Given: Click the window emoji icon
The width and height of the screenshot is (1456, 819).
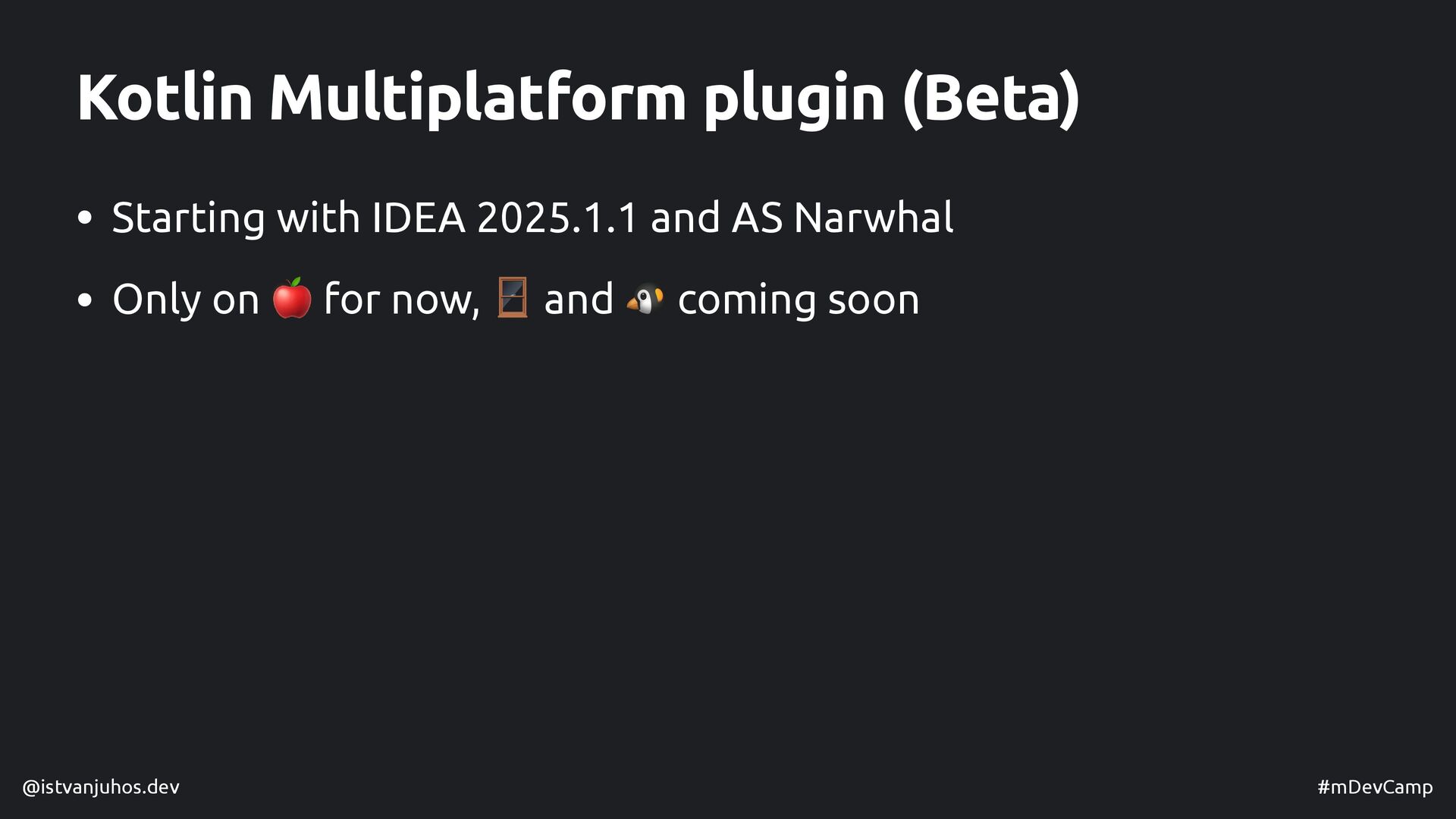Looking at the screenshot, I should click(x=512, y=298).
